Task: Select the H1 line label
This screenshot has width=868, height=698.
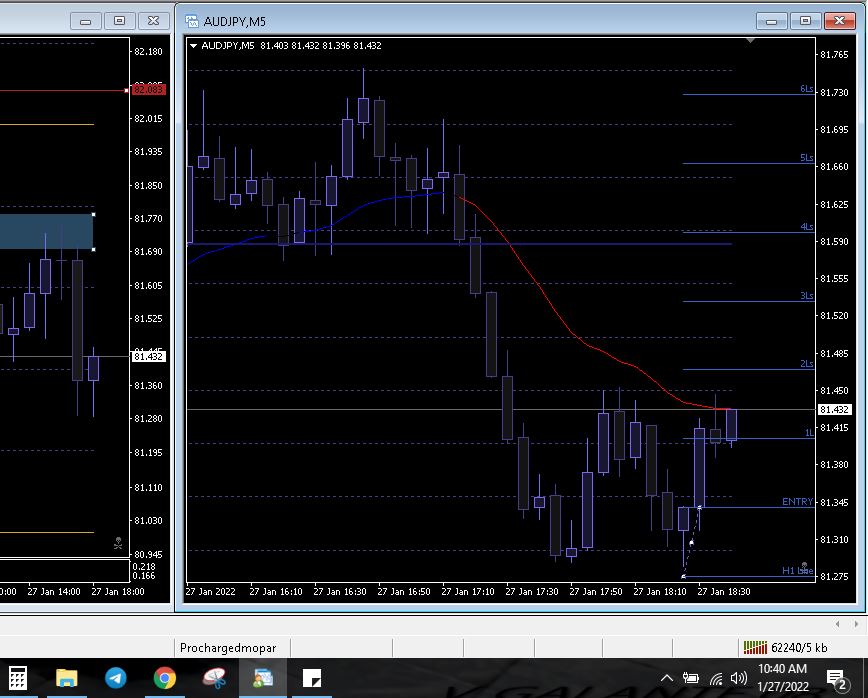Action: pos(797,571)
